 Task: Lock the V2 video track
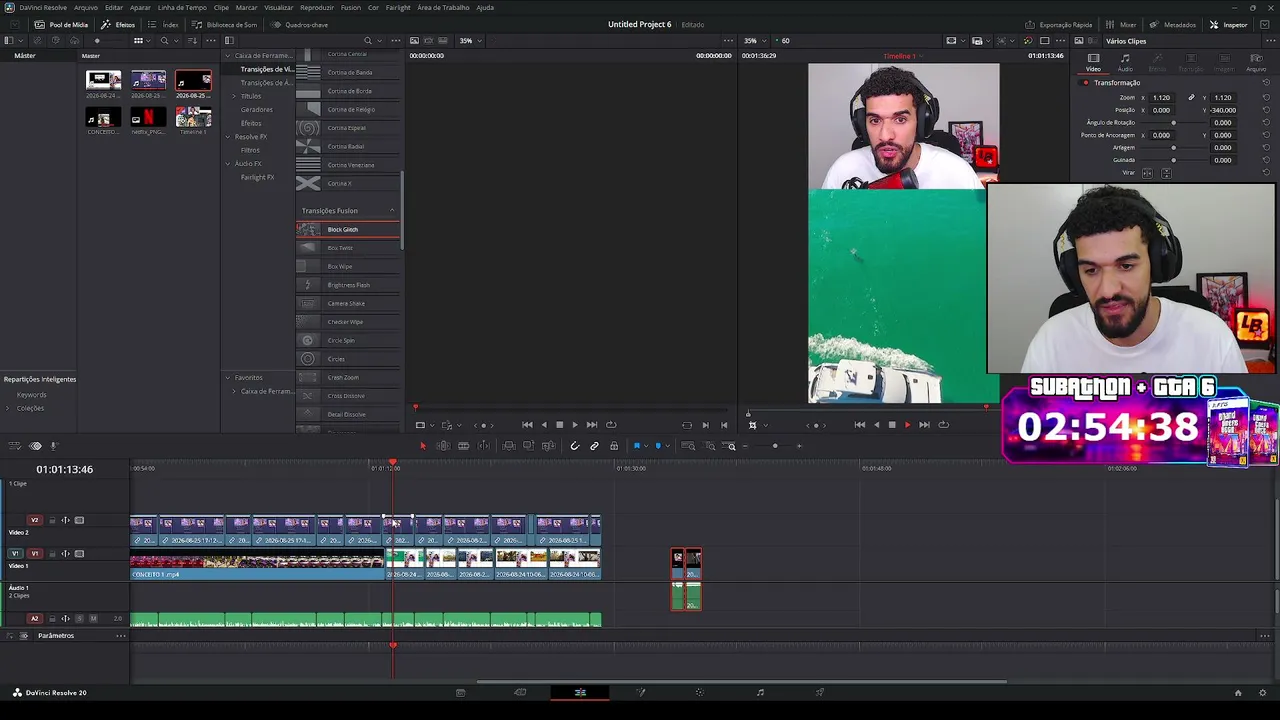pyautogui.click(x=50, y=520)
